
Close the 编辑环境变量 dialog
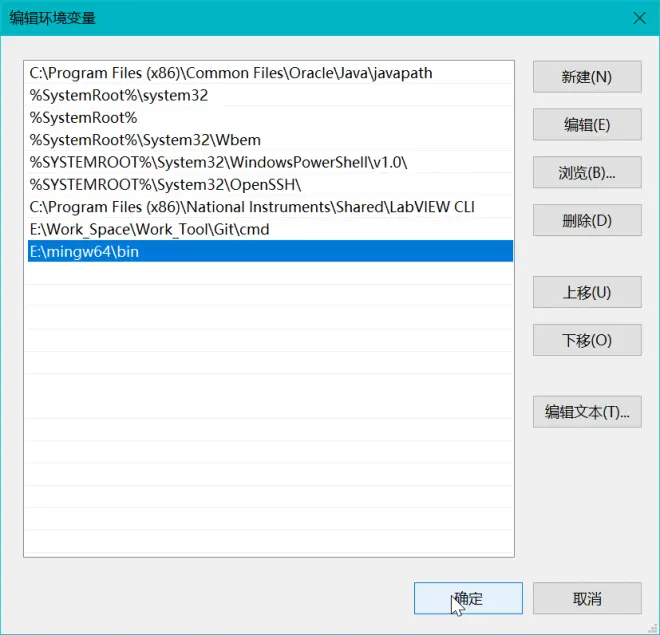click(639, 18)
